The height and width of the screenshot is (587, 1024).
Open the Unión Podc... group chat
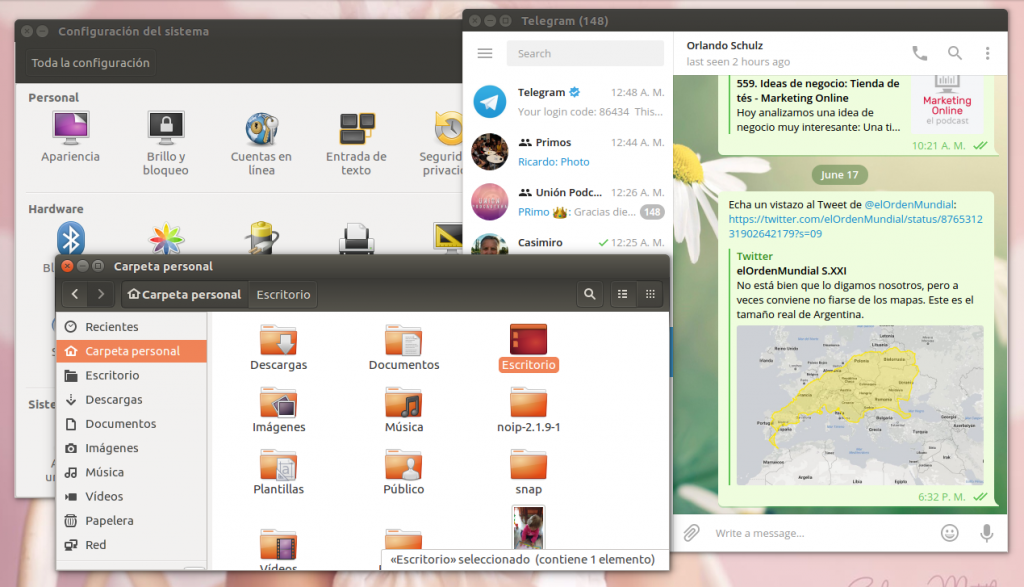[x=568, y=202]
